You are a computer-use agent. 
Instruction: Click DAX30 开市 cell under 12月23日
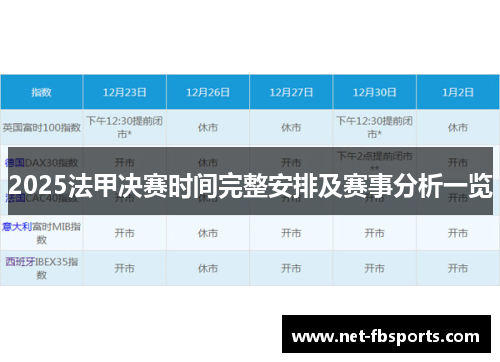coord(124,163)
